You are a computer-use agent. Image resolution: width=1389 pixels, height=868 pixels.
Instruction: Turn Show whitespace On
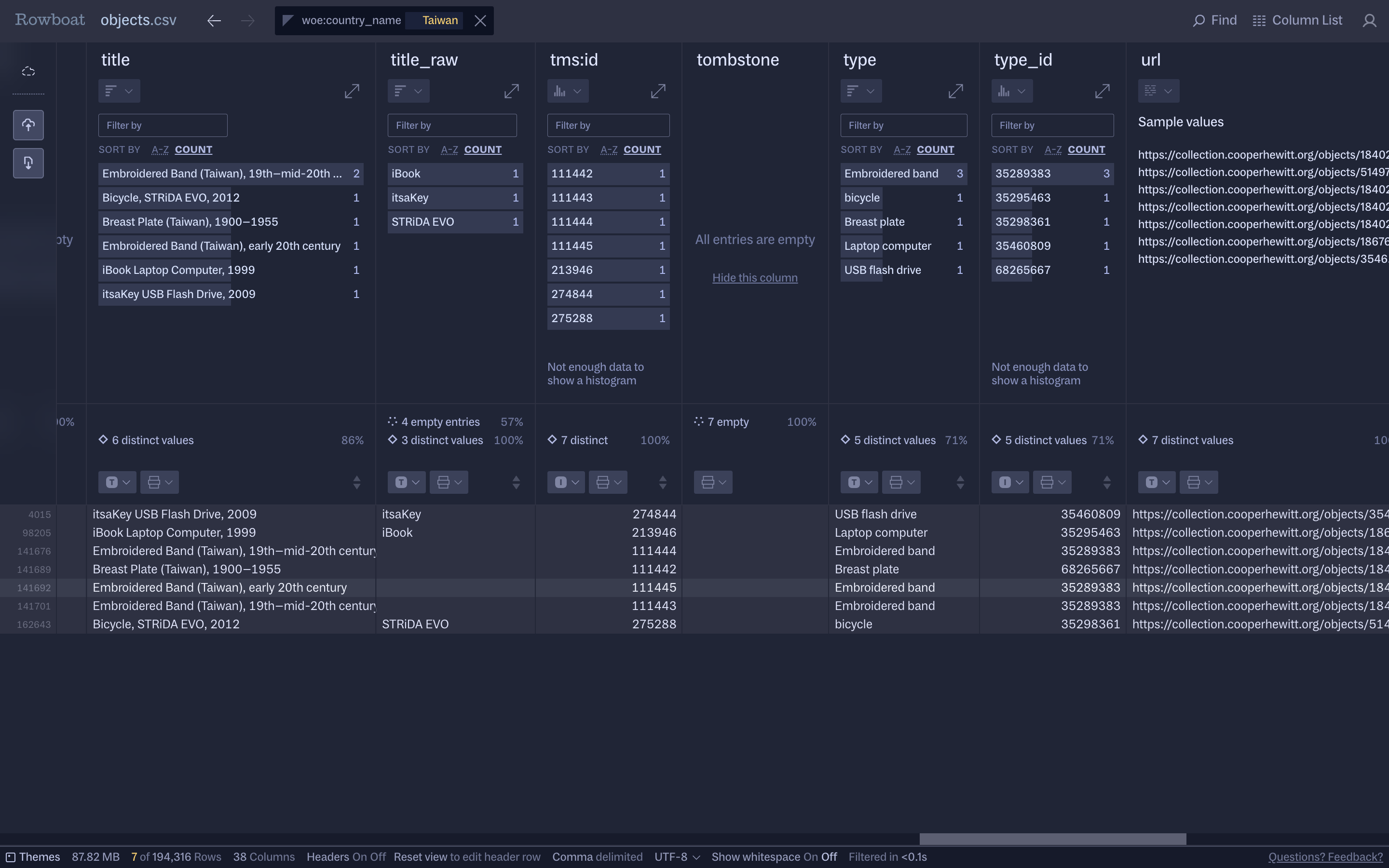click(810, 856)
